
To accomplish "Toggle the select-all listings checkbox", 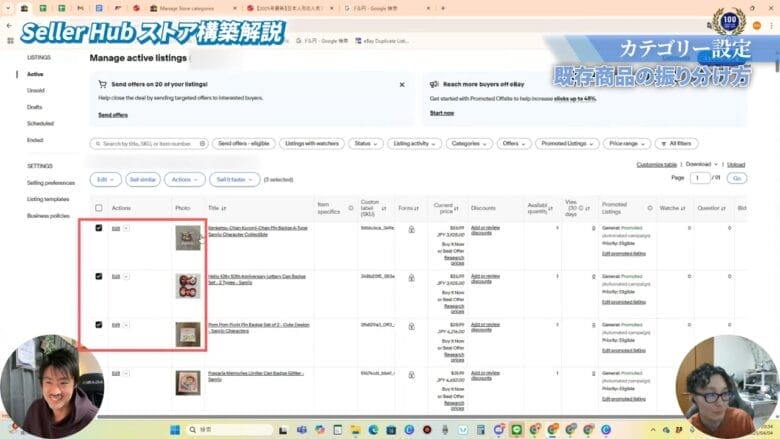I will (98, 208).
